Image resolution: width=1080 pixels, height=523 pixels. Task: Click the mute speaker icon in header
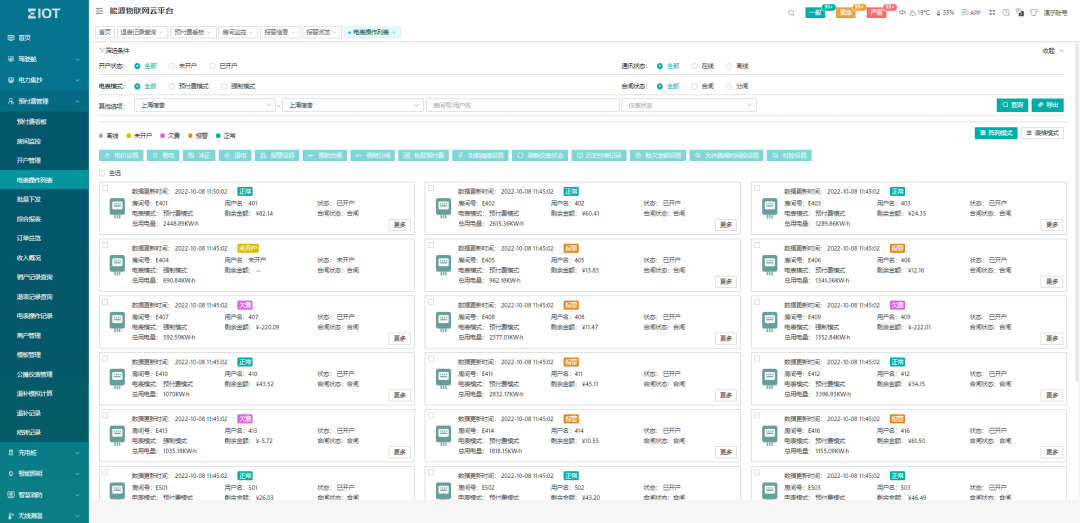(901, 12)
